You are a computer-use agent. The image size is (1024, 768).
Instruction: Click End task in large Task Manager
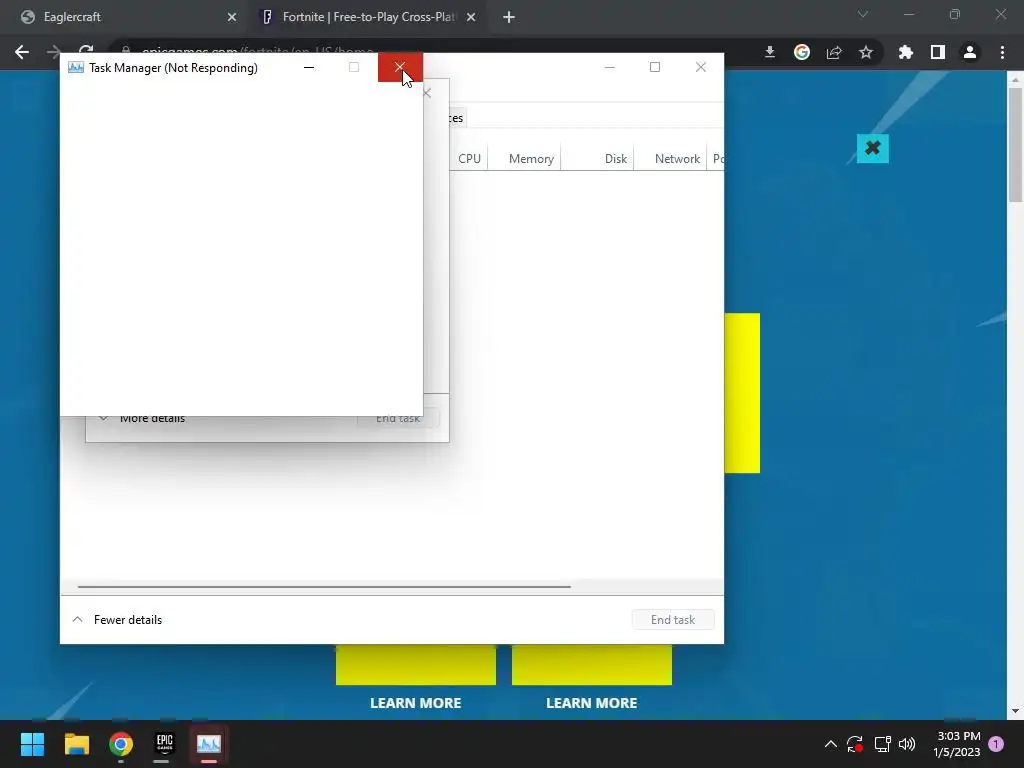(673, 620)
